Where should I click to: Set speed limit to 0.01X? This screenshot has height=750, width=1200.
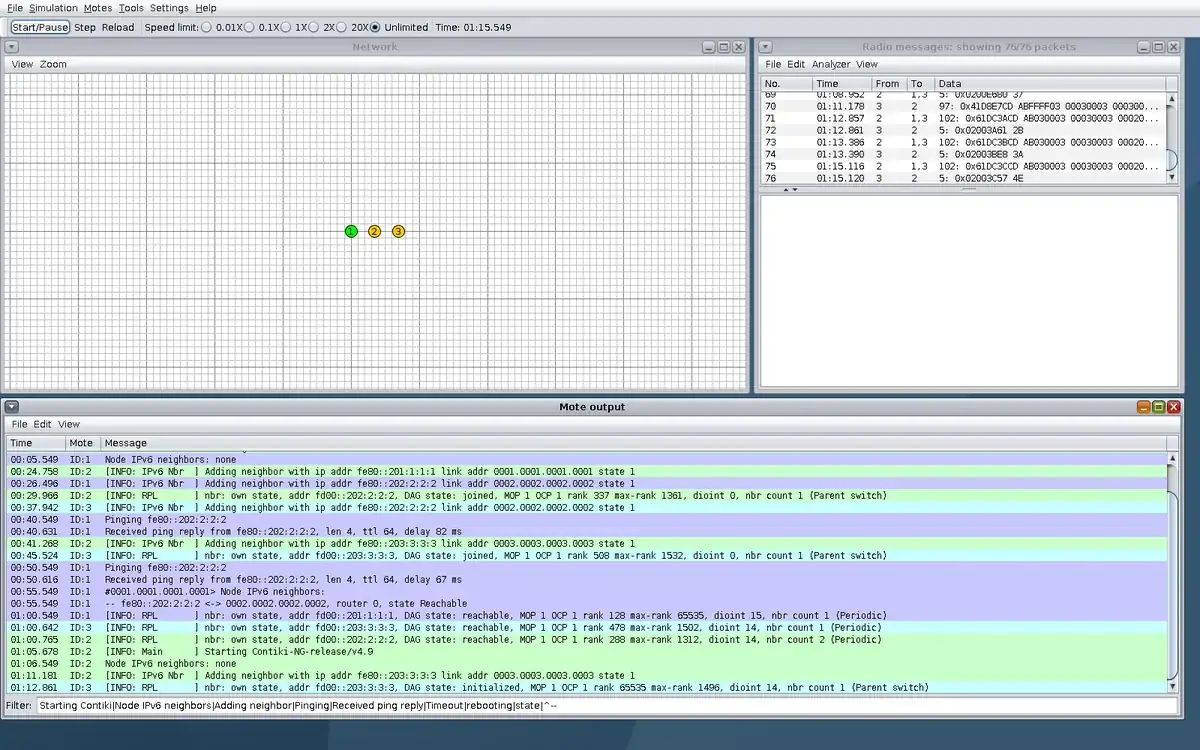[207, 27]
